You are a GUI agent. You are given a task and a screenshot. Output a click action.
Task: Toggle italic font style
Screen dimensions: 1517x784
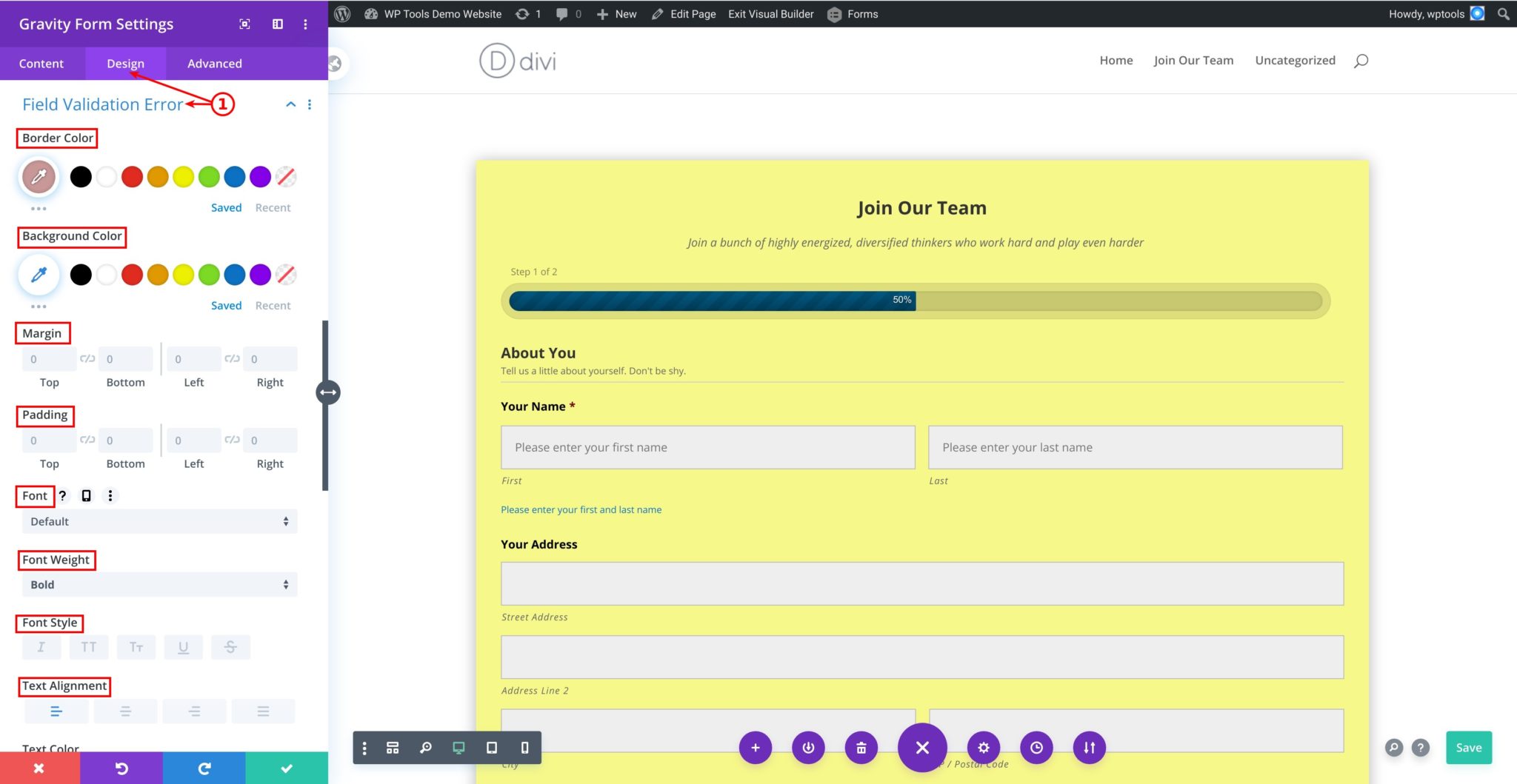pos(41,646)
